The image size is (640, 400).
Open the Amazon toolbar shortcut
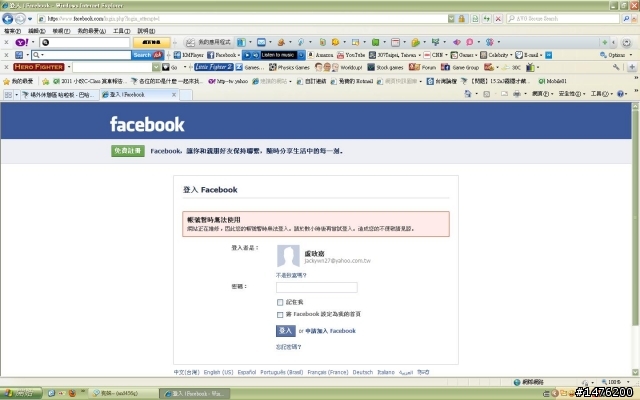(321, 55)
